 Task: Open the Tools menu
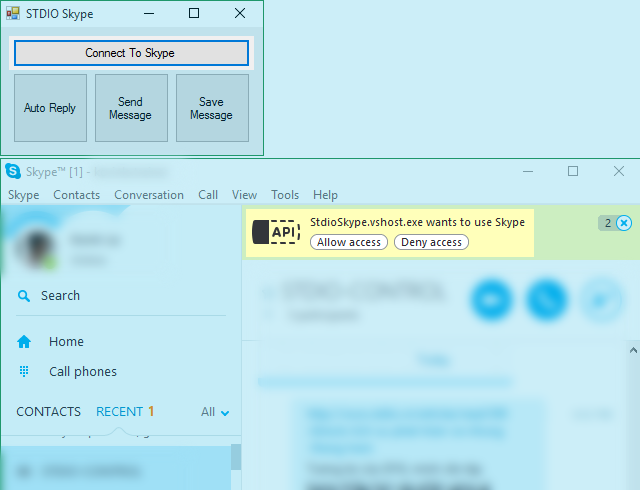[x=285, y=195]
